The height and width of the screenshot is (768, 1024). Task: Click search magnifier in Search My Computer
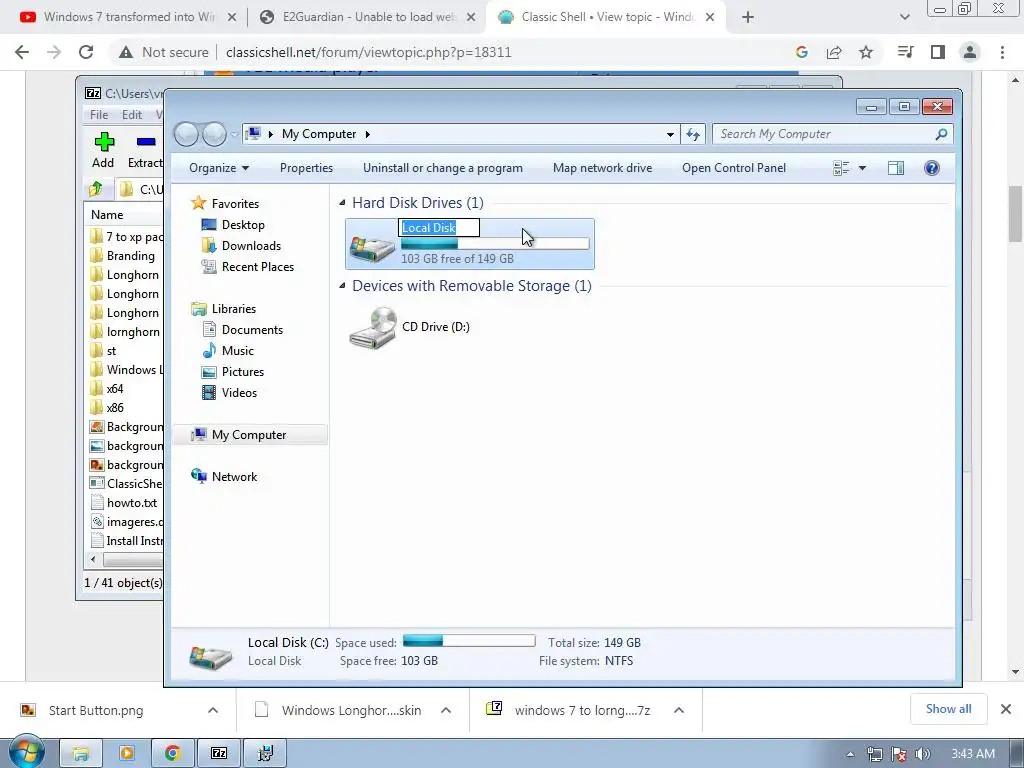pyautogui.click(x=941, y=134)
